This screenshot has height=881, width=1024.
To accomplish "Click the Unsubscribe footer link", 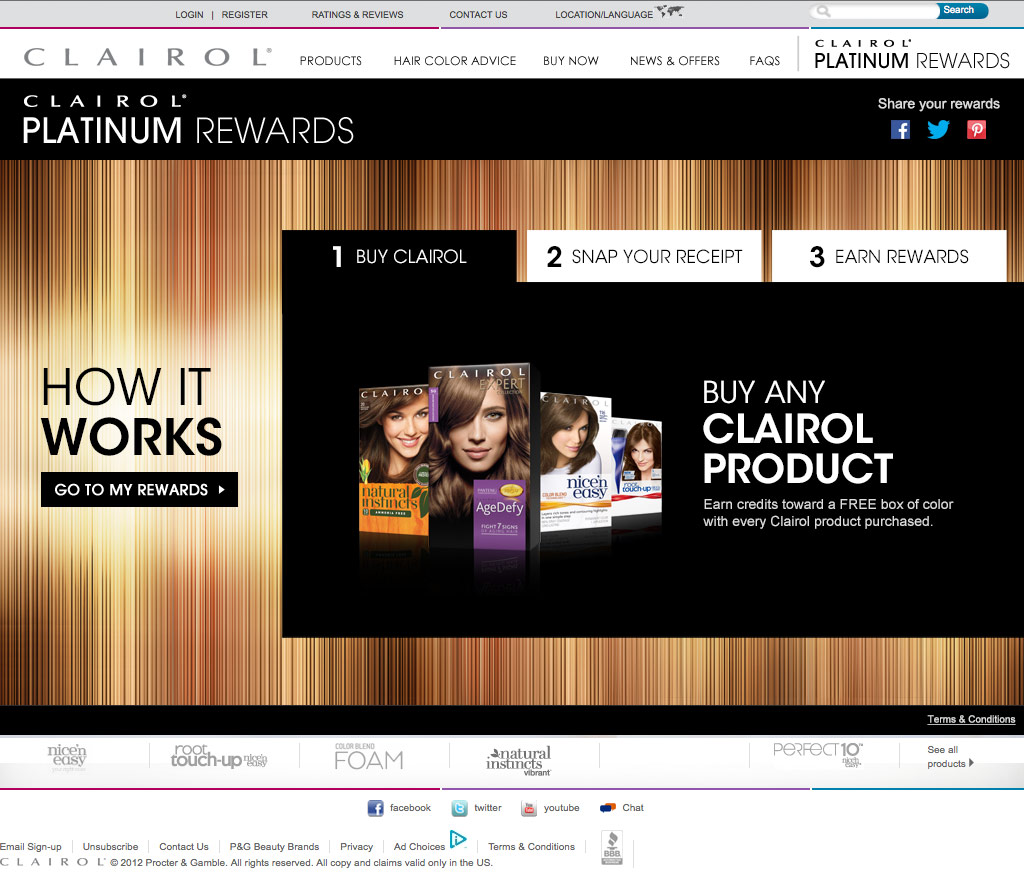I will [x=110, y=846].
